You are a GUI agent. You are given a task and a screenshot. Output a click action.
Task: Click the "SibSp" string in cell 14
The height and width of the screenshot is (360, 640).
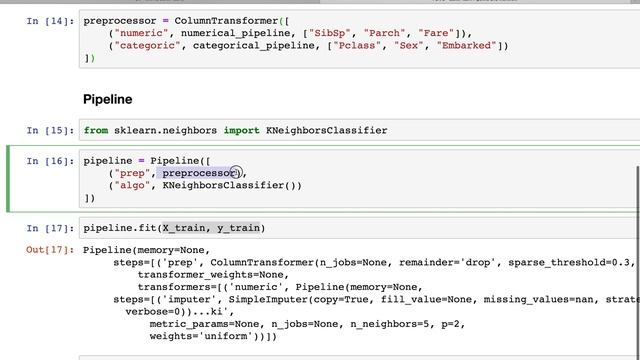pyautogui.click(x=329, y=33)
